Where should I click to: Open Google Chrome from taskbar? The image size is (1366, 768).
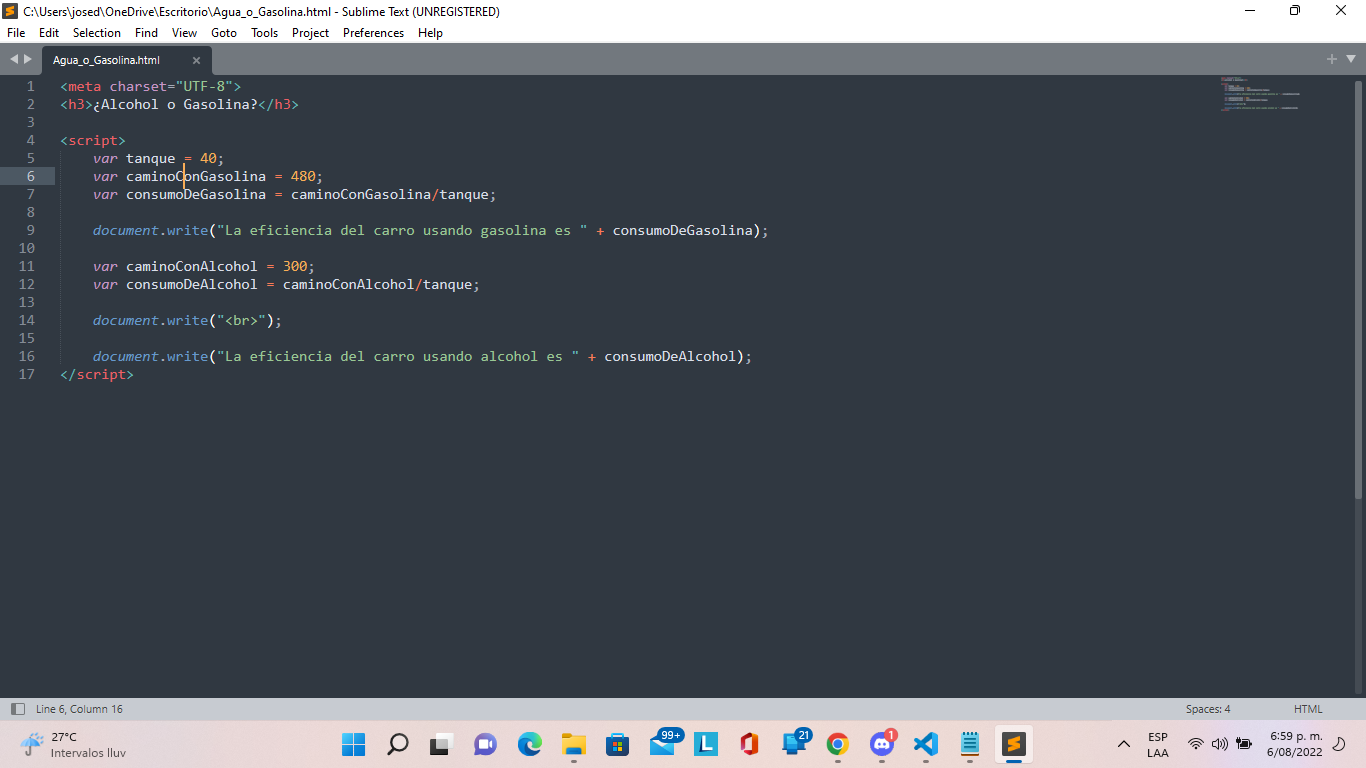838,744
